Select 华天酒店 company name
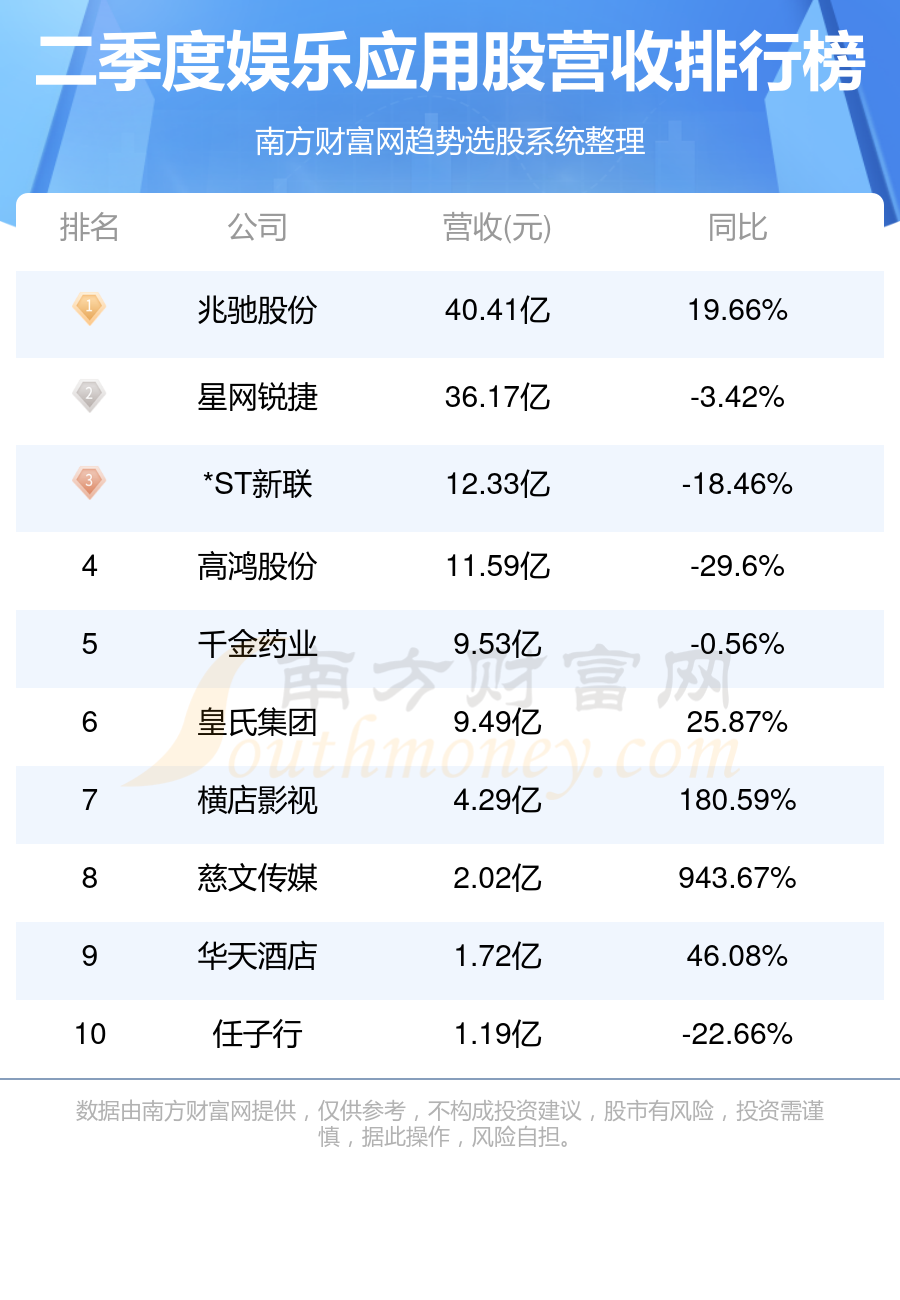900x1300 pixels. (x=257, y=957)
